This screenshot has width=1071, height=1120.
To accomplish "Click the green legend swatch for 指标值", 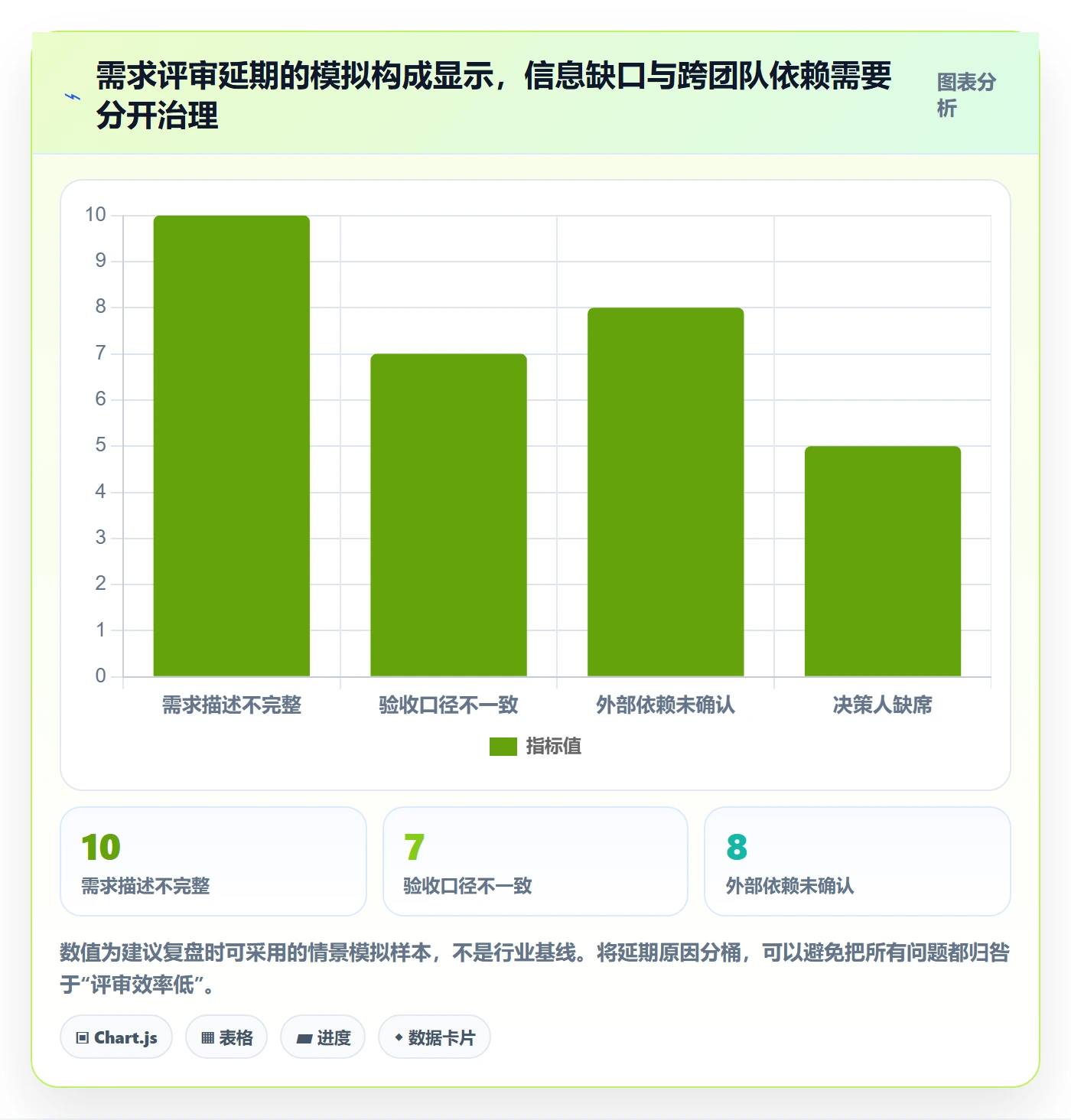I will 503,747.
